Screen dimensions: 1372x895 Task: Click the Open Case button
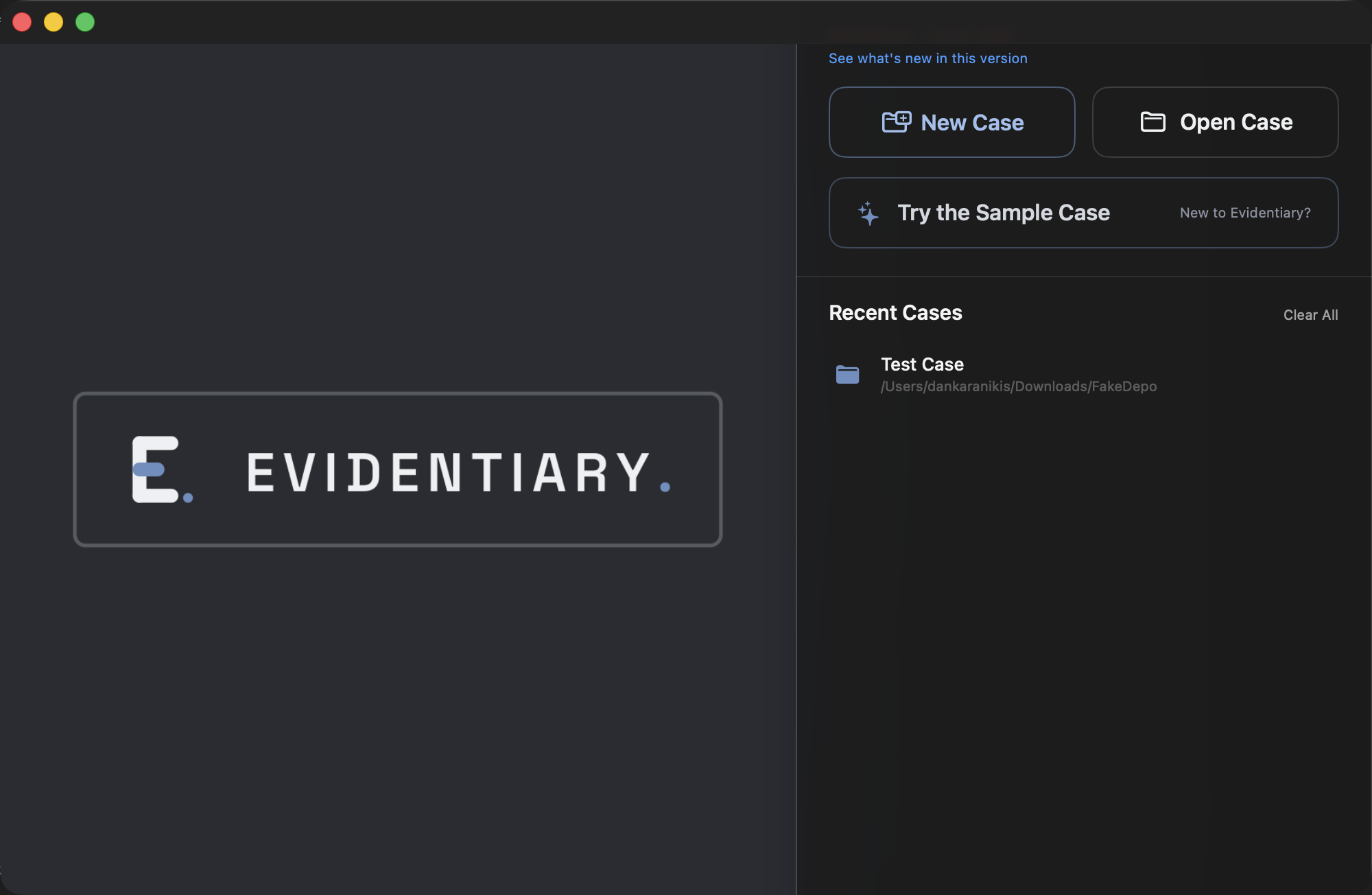click(1215, 122)
